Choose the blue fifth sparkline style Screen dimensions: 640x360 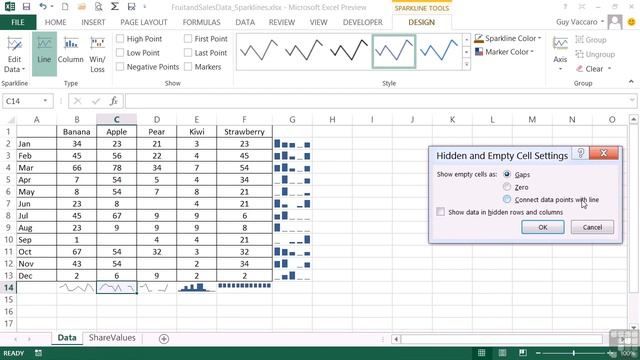pos(439,51)
